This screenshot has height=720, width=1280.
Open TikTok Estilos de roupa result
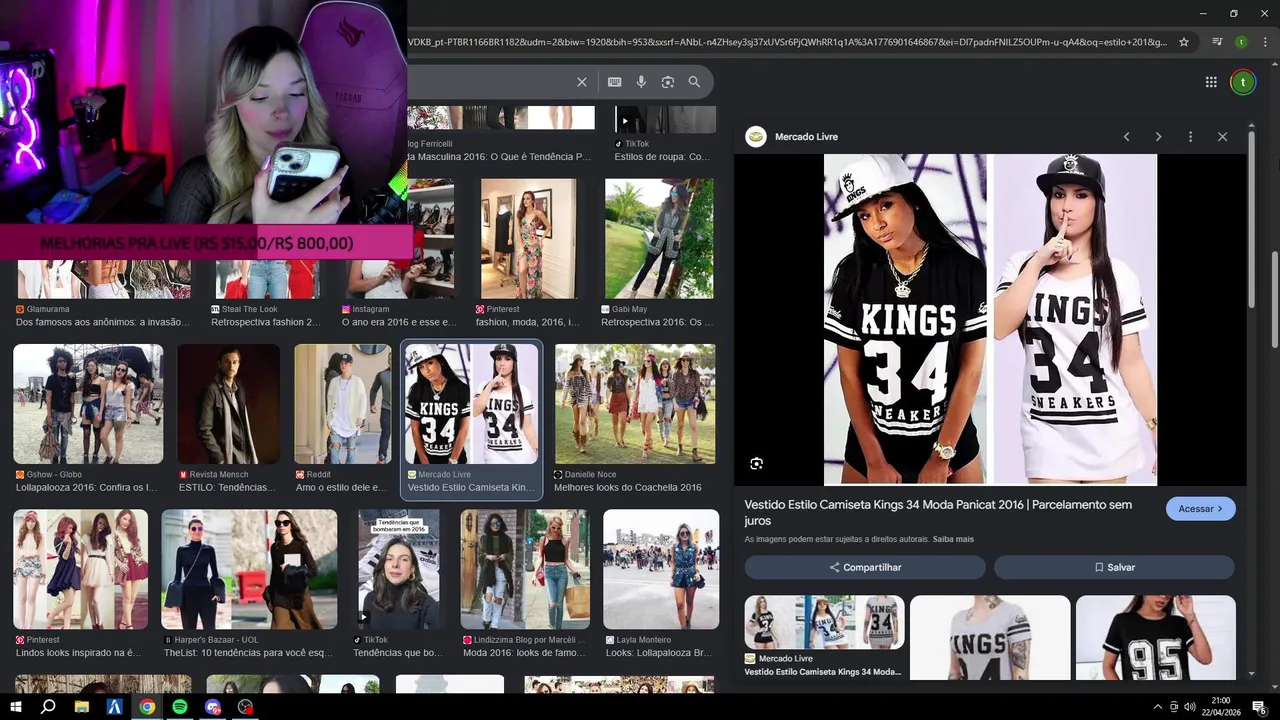[665, 131]
